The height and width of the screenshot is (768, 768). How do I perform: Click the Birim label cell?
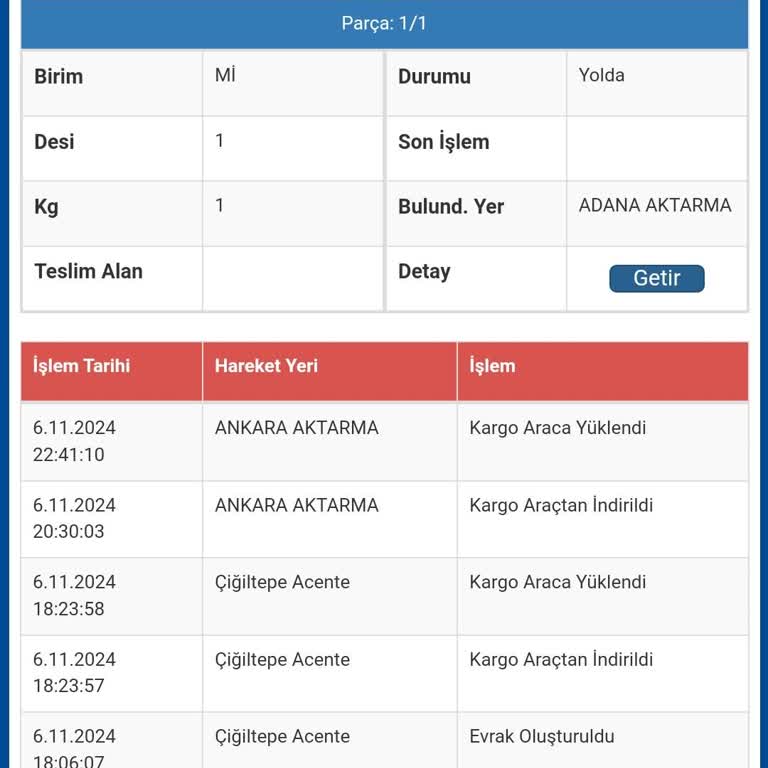point(59,77)
